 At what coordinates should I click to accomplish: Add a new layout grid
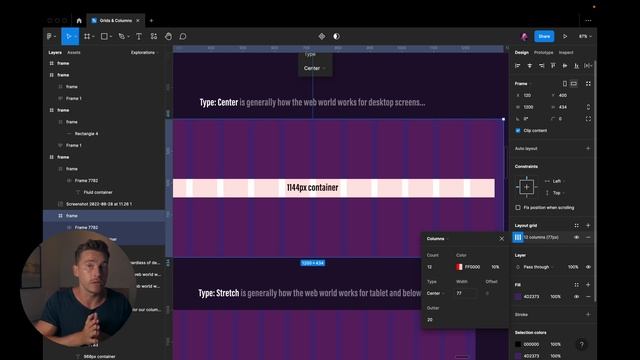pyautogui.click(x=588, y=225)
